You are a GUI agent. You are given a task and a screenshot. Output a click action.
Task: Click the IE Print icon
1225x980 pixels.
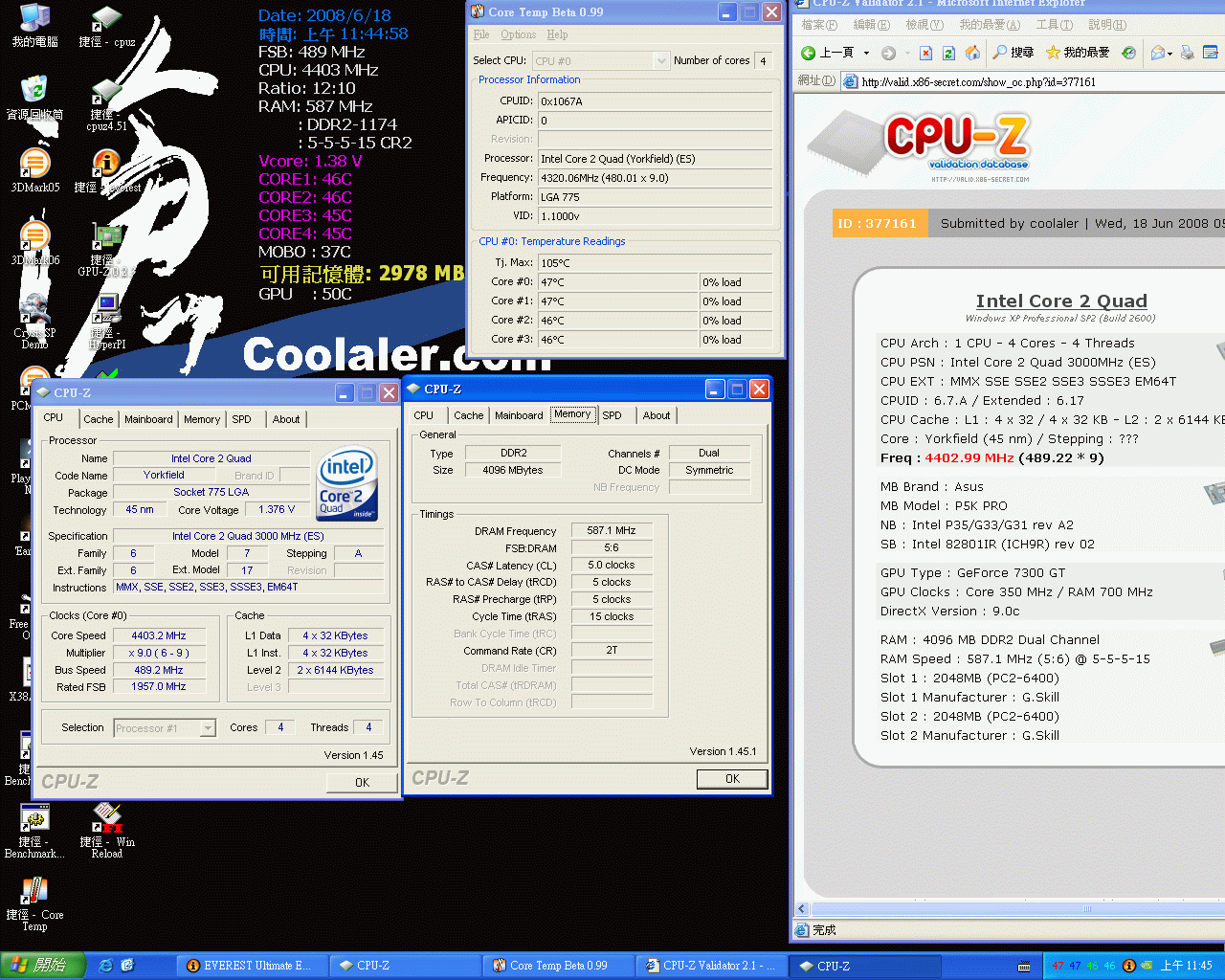[1188, 53]
